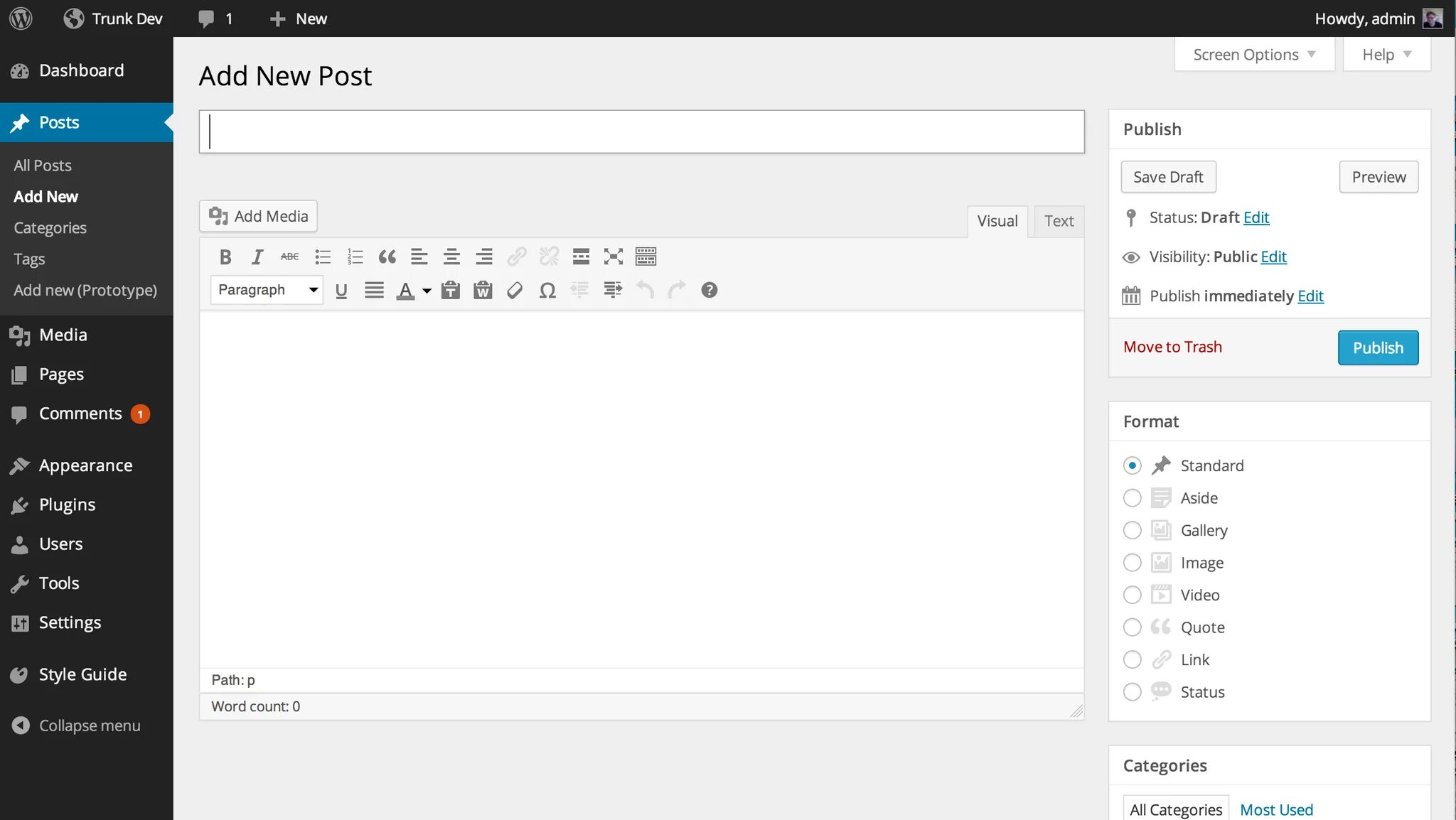Select the Video post format

tap(1133, 595)
